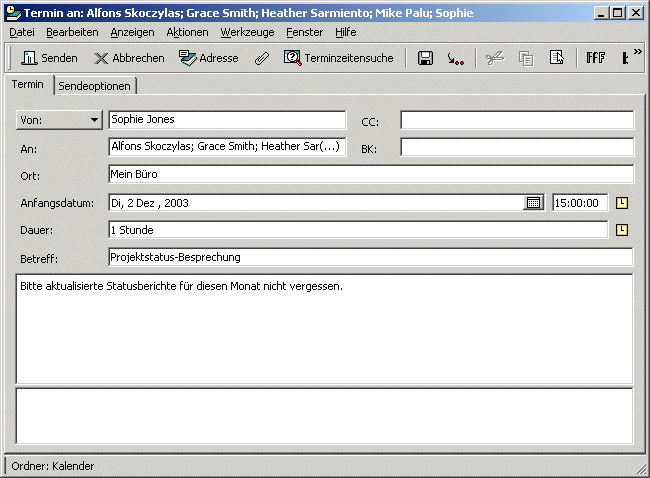Screen dimensions: 650x478
Task: Click the Anfangsdatum date field
Action: coord(316,203)
